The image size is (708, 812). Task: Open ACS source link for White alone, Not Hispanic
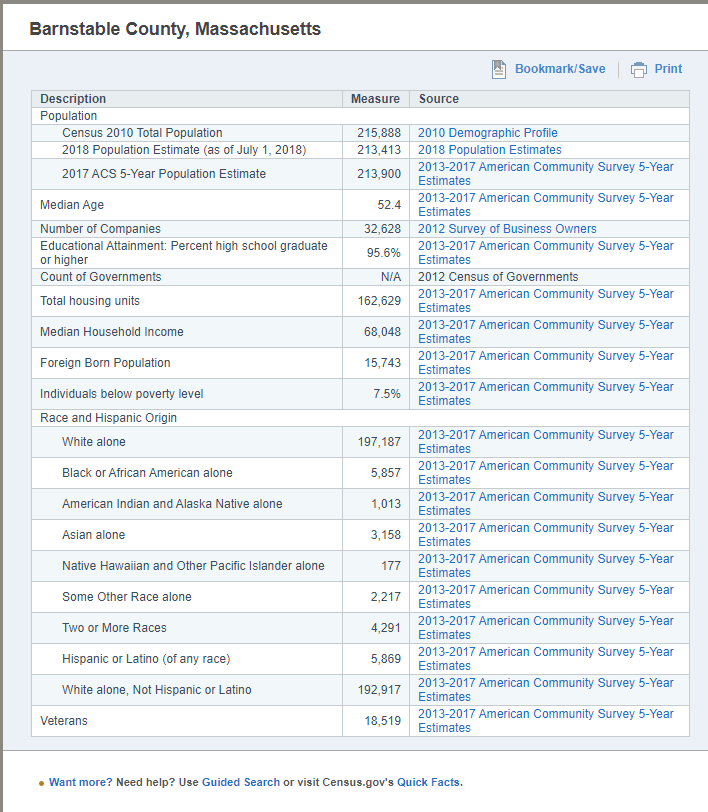pos(546,690)
